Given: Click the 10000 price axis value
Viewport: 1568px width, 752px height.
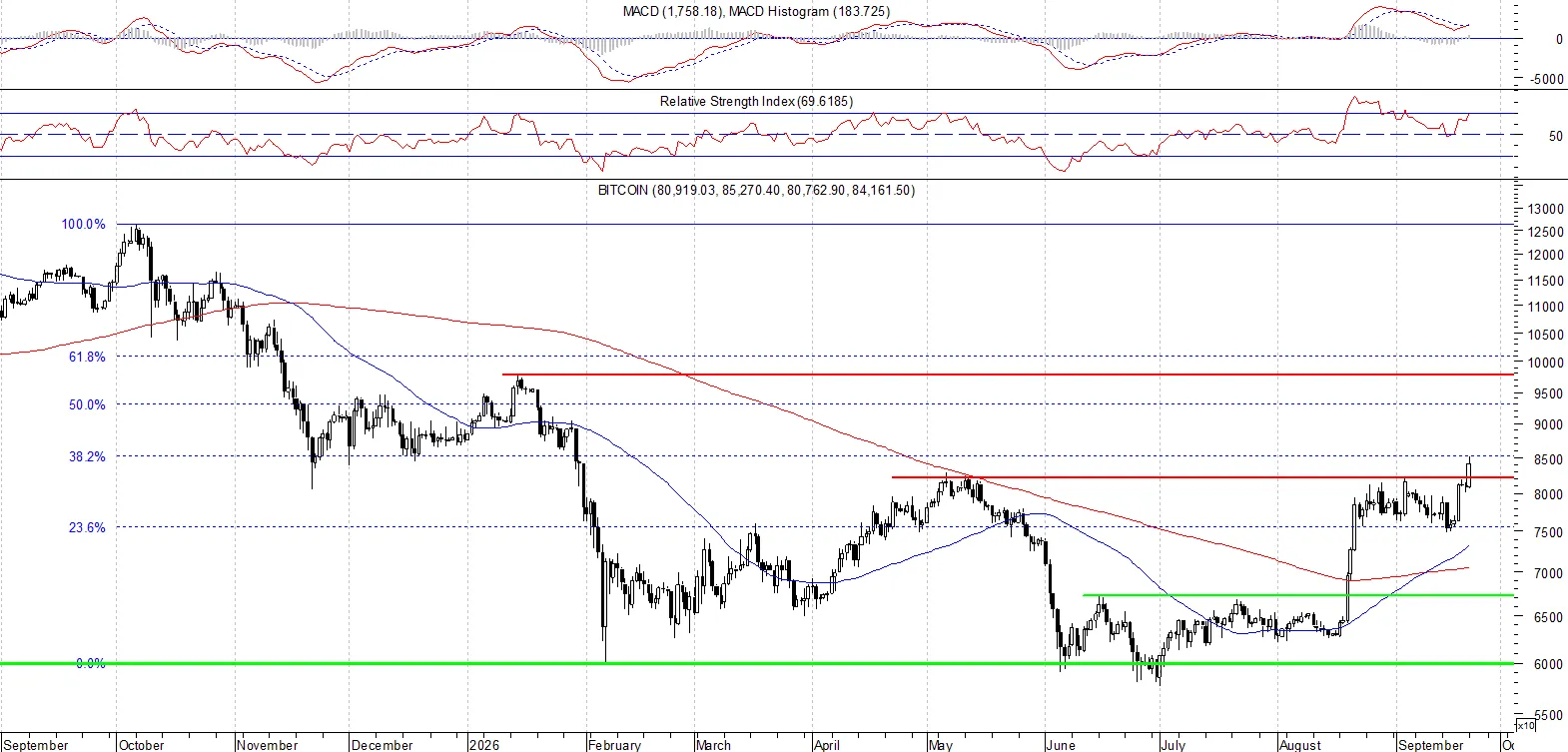Looking at the screenshot, I should pyautogui.click(x=1545, y=363).
